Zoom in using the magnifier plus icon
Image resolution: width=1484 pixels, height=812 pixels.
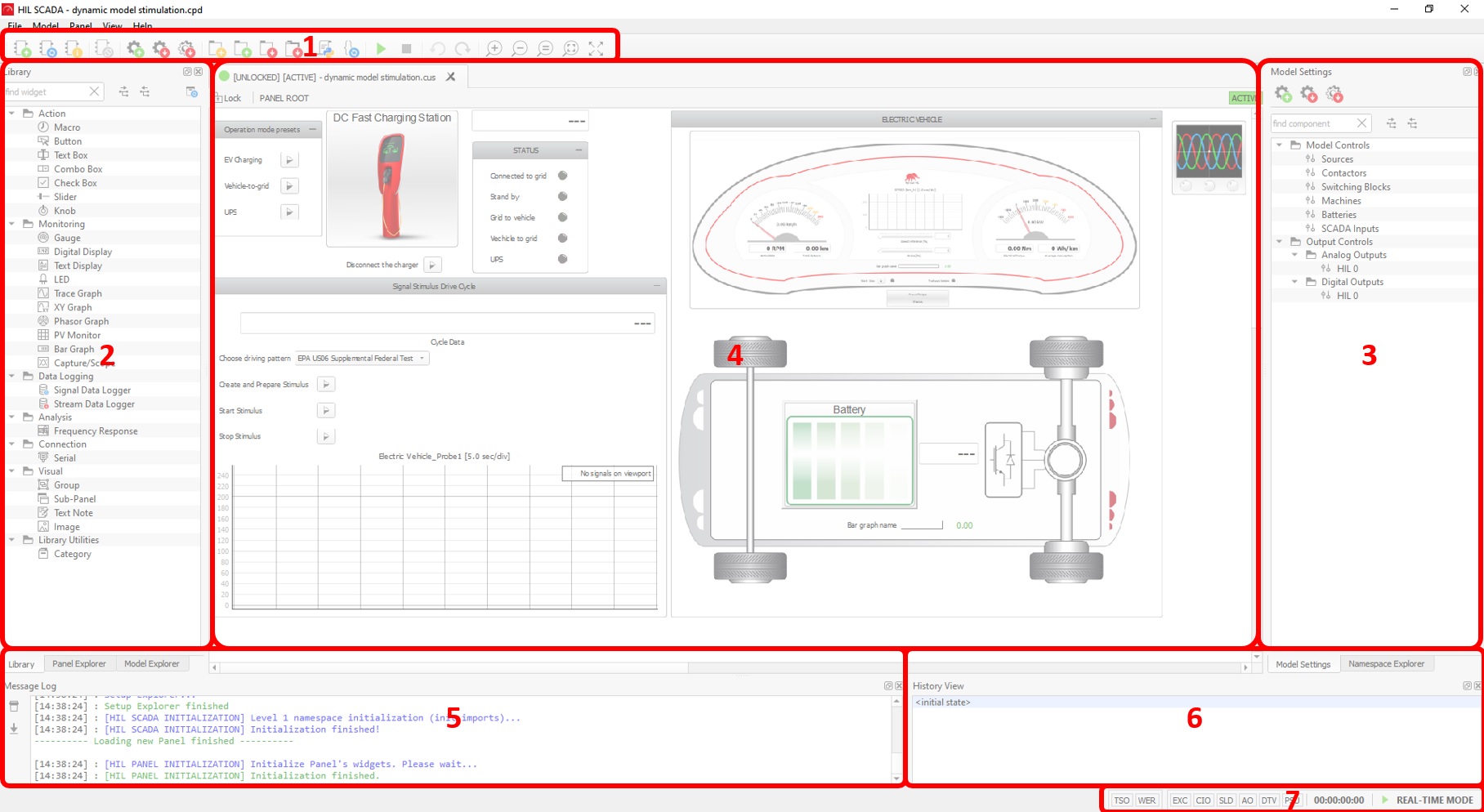coord(494,49)
